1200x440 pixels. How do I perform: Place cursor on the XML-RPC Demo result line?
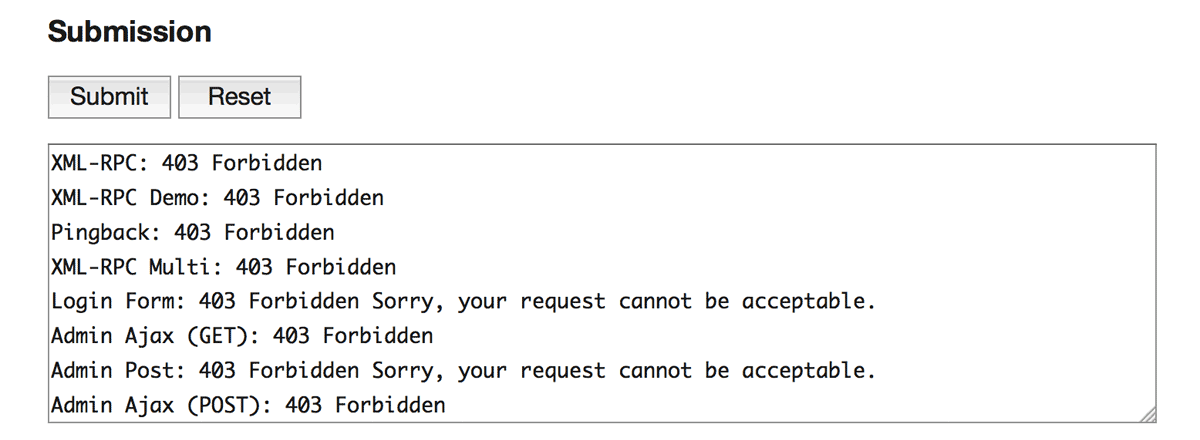[217, 198]
